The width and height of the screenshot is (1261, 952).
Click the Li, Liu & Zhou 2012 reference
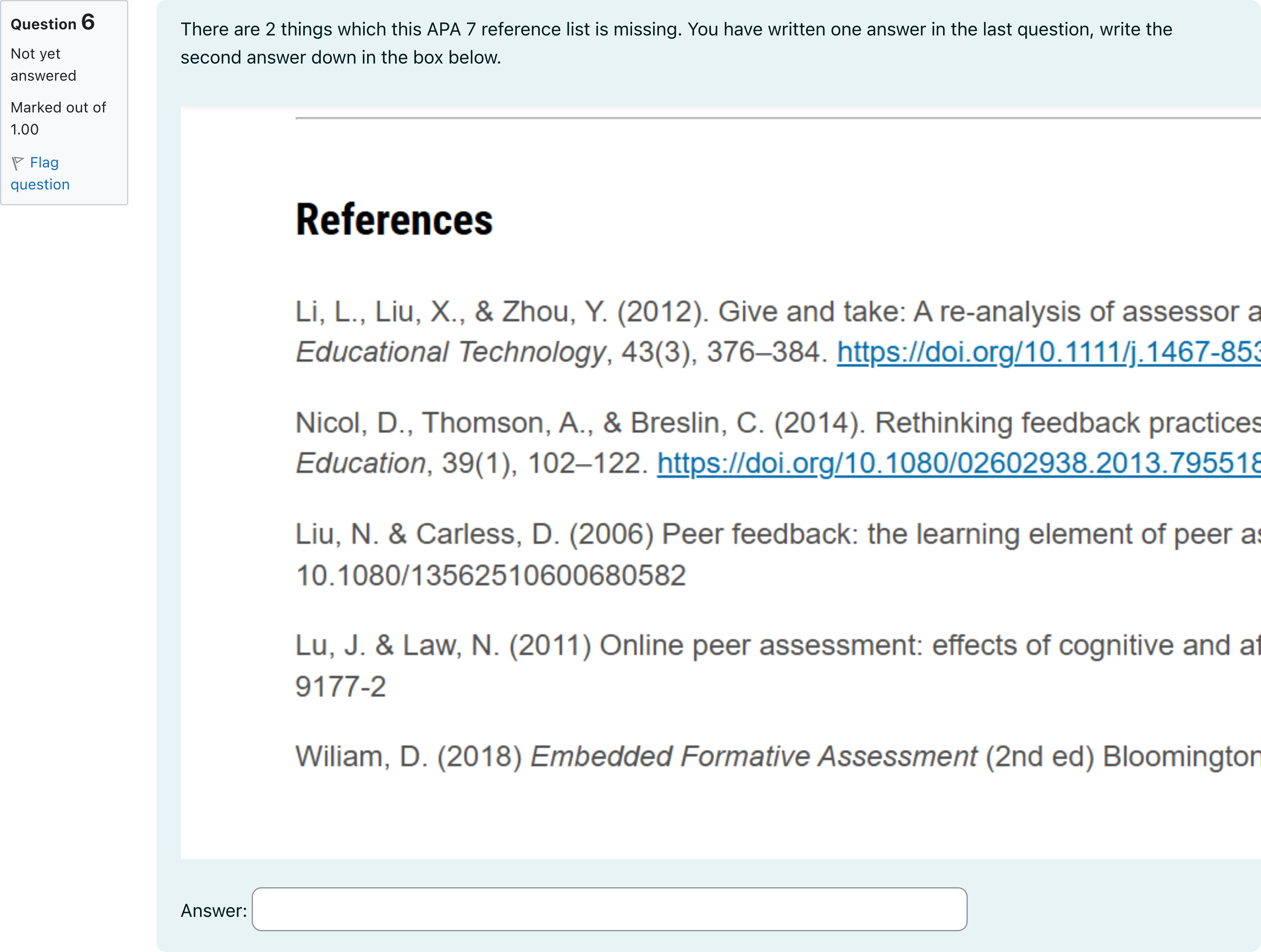point(778,332)
